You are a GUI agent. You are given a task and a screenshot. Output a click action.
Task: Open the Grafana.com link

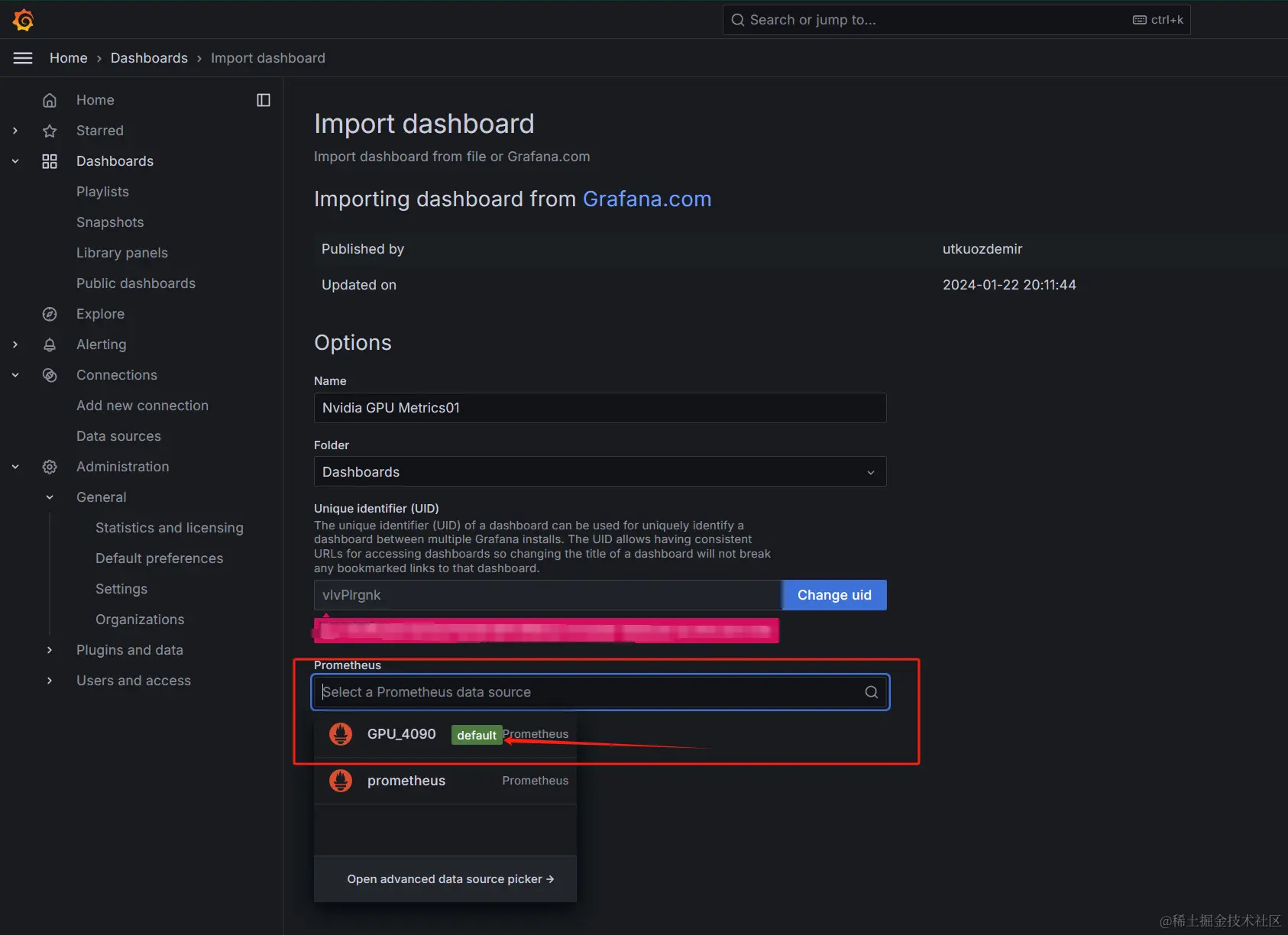pyautogui.click(x=647, y=199)
